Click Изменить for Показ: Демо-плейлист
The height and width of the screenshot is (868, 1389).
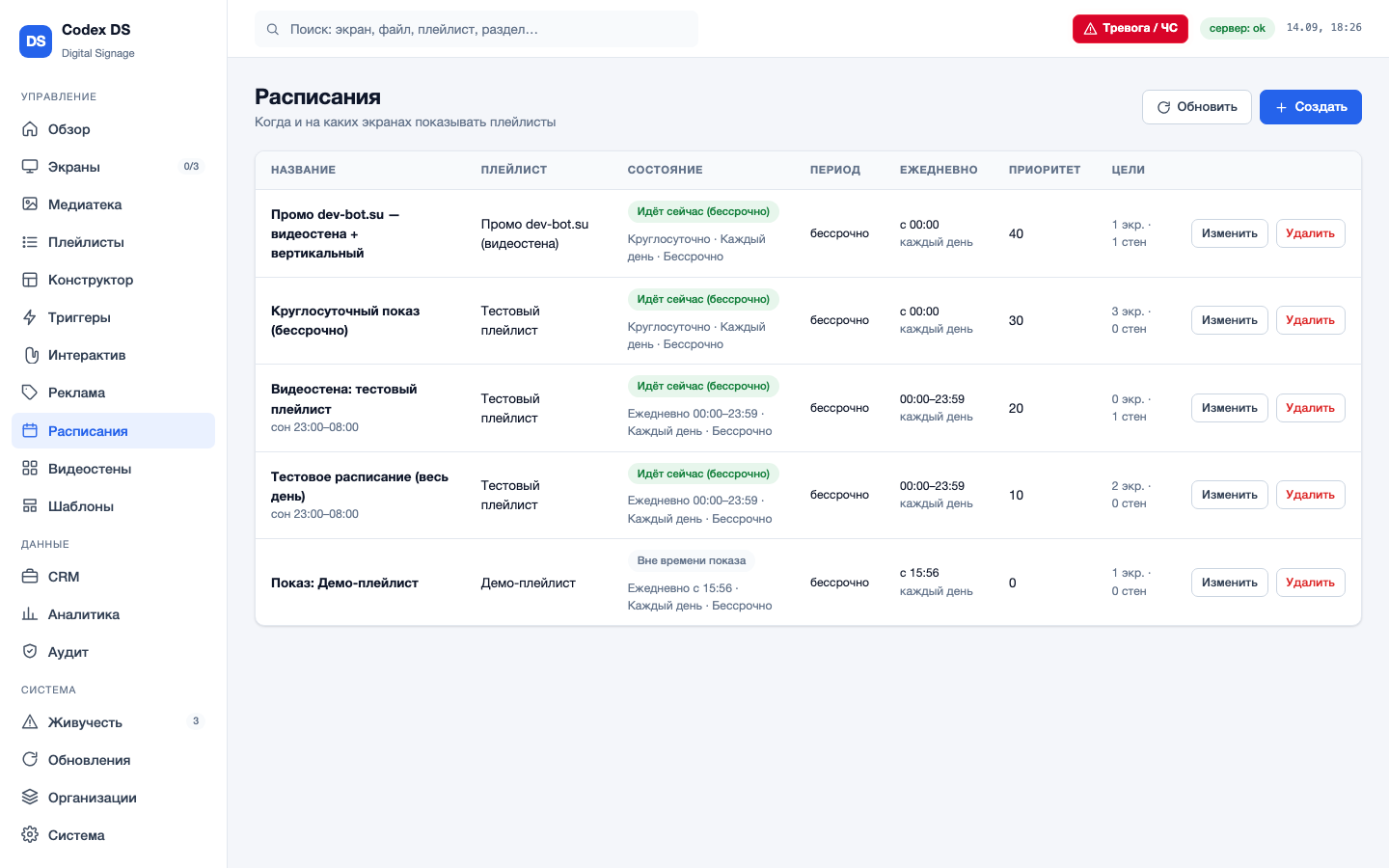coord(1230,583)
